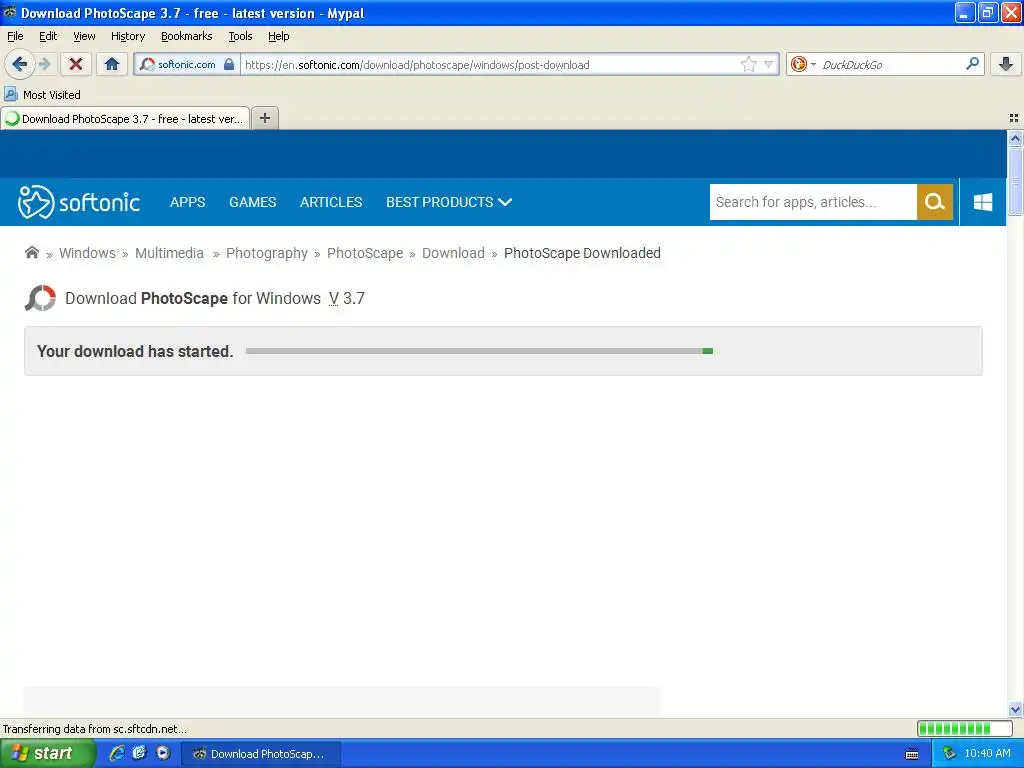Open the Bookmarks menu
The height and width of the screenshot is (768, 1024).
187,36
